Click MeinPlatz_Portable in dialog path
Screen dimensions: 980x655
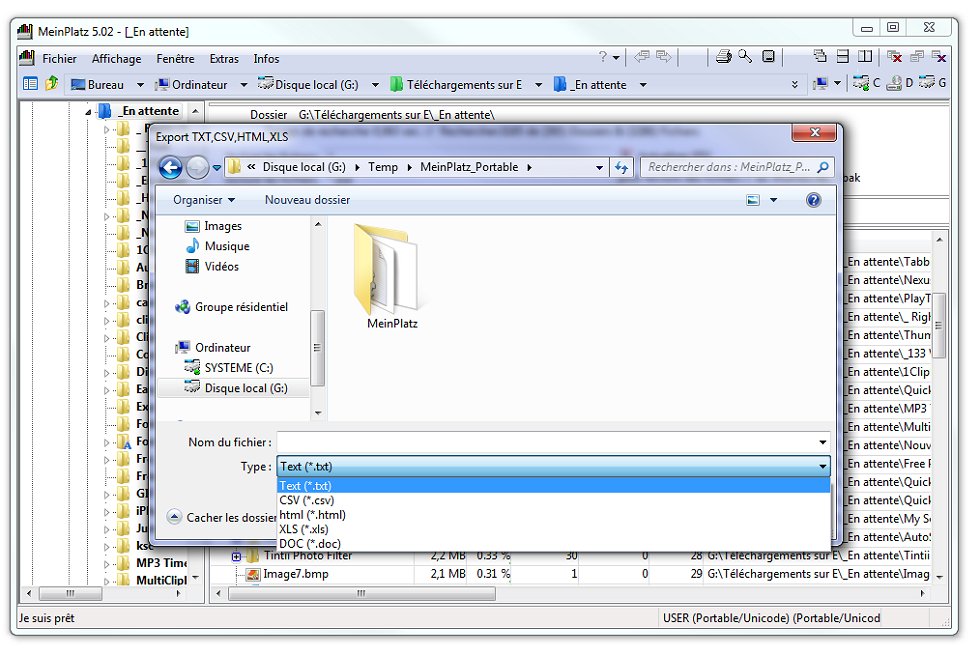point(469,167)
